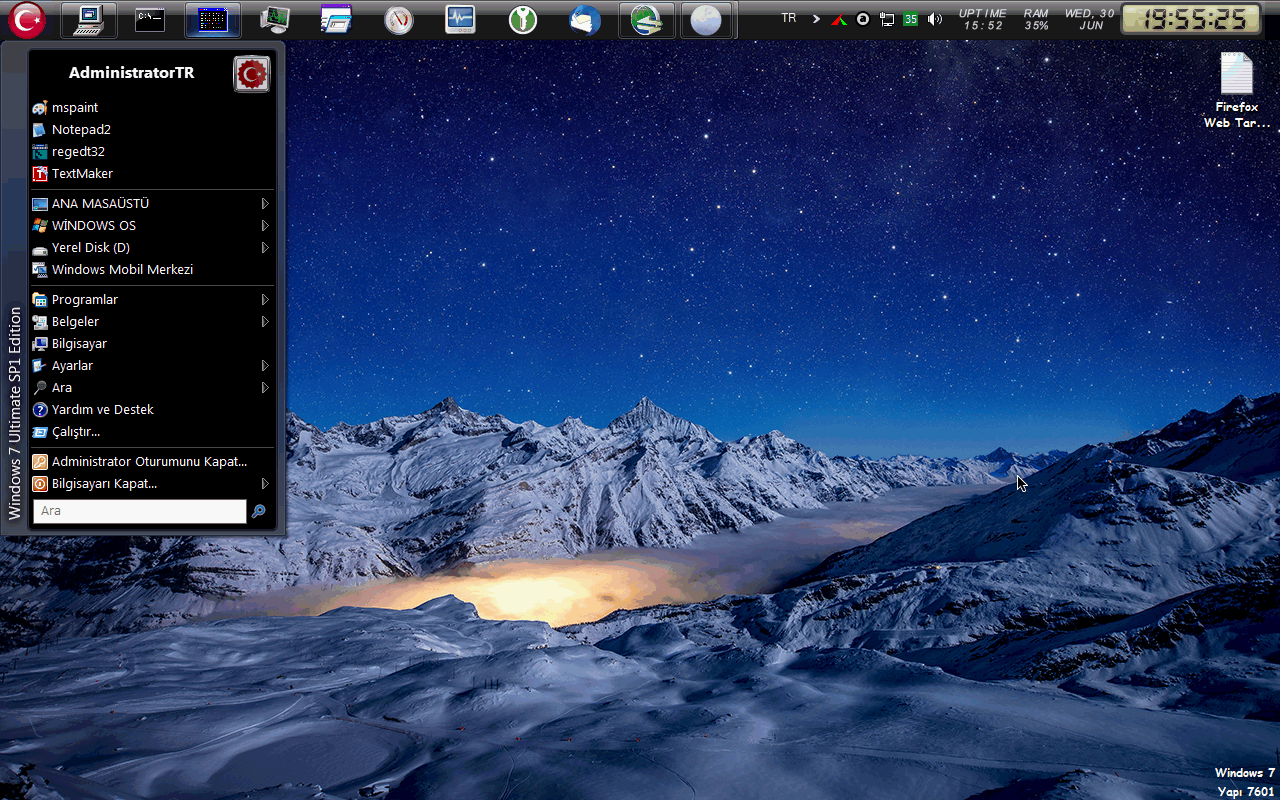Screen dimensions: 1280x800
Task: Click the UPTIME 15:52 readout
Action: 983,19
